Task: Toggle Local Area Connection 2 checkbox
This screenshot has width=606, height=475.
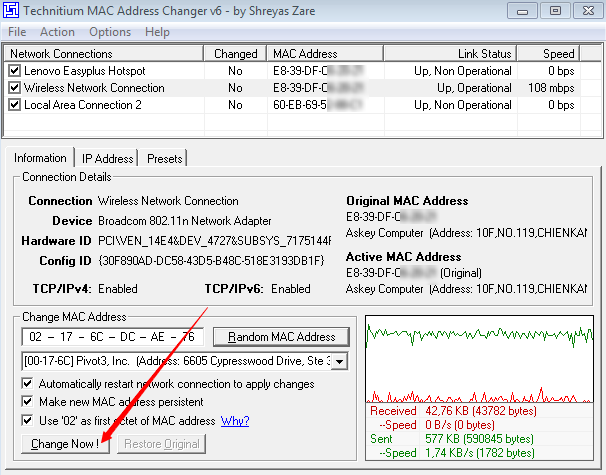Action: click(x=15, y=105)
